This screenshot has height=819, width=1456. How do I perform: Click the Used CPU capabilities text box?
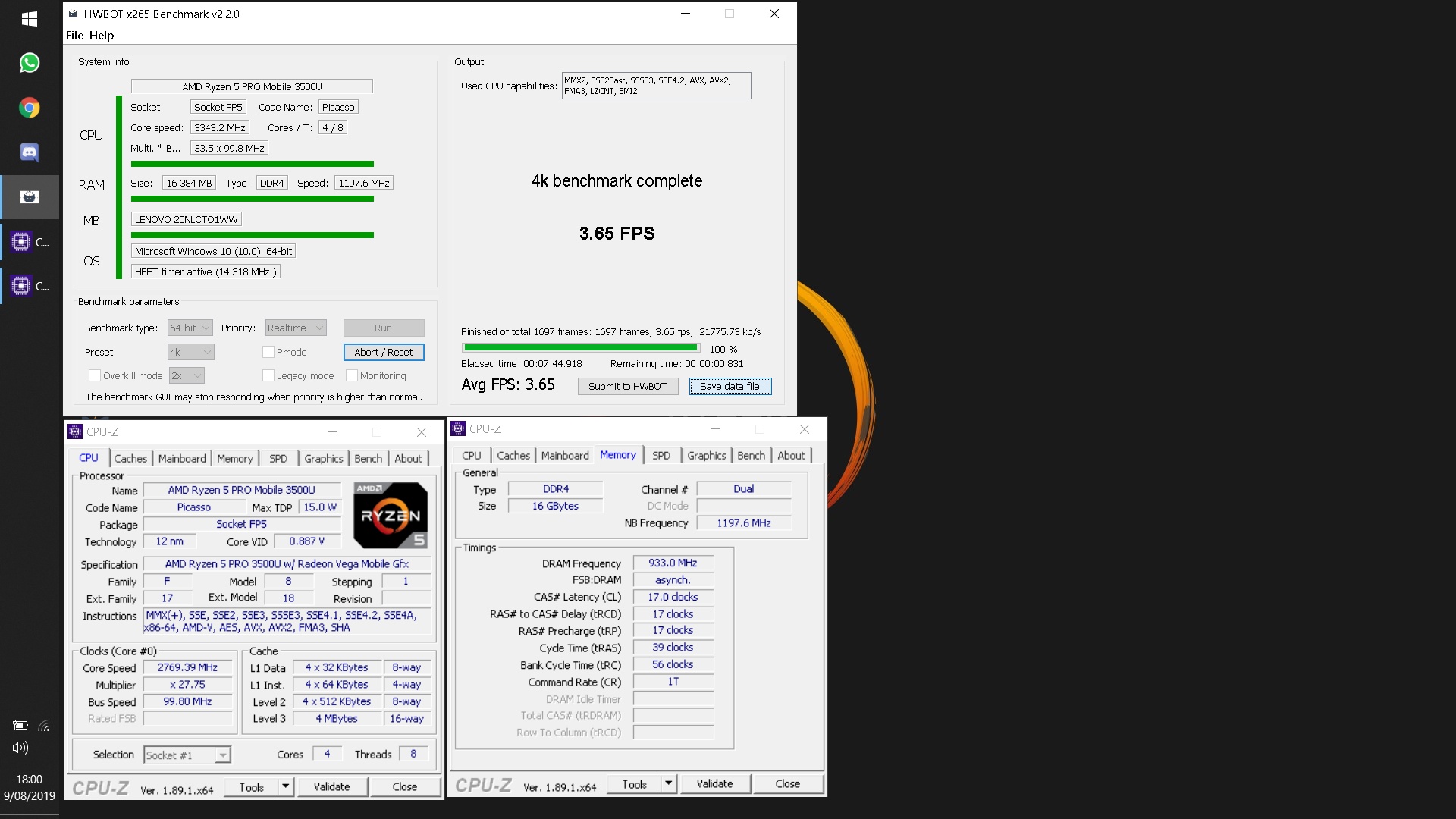[656, 86]
